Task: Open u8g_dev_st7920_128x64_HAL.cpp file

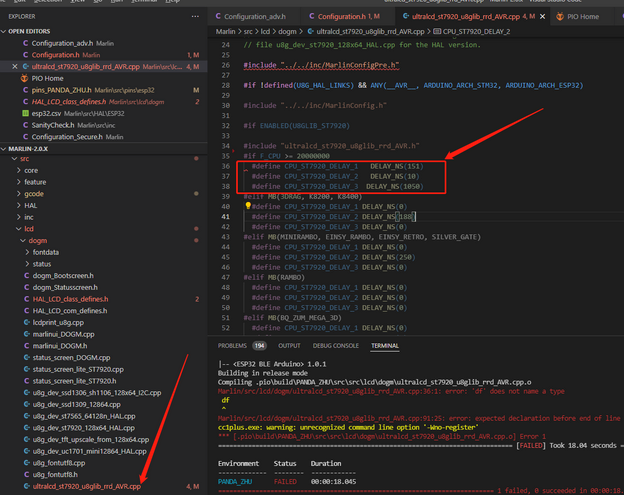Action: coord(84,428)
